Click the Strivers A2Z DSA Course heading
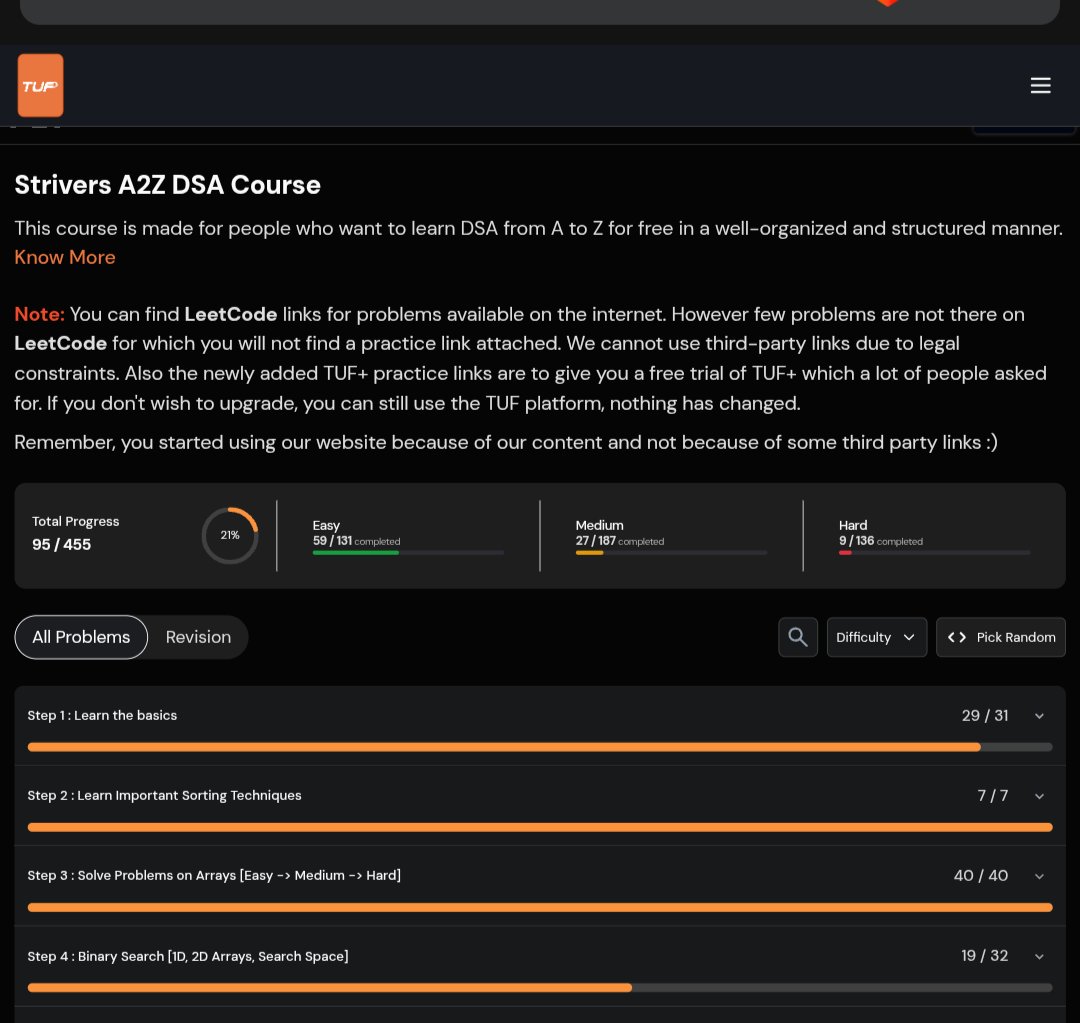Viewport: 1080px width, 1023px height. coord(167,185)
